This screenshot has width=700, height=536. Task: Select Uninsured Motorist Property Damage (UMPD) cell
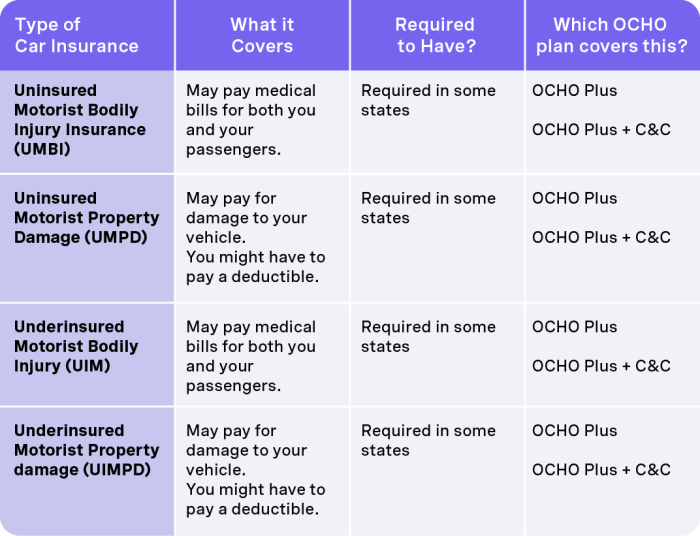pos(87,218)
